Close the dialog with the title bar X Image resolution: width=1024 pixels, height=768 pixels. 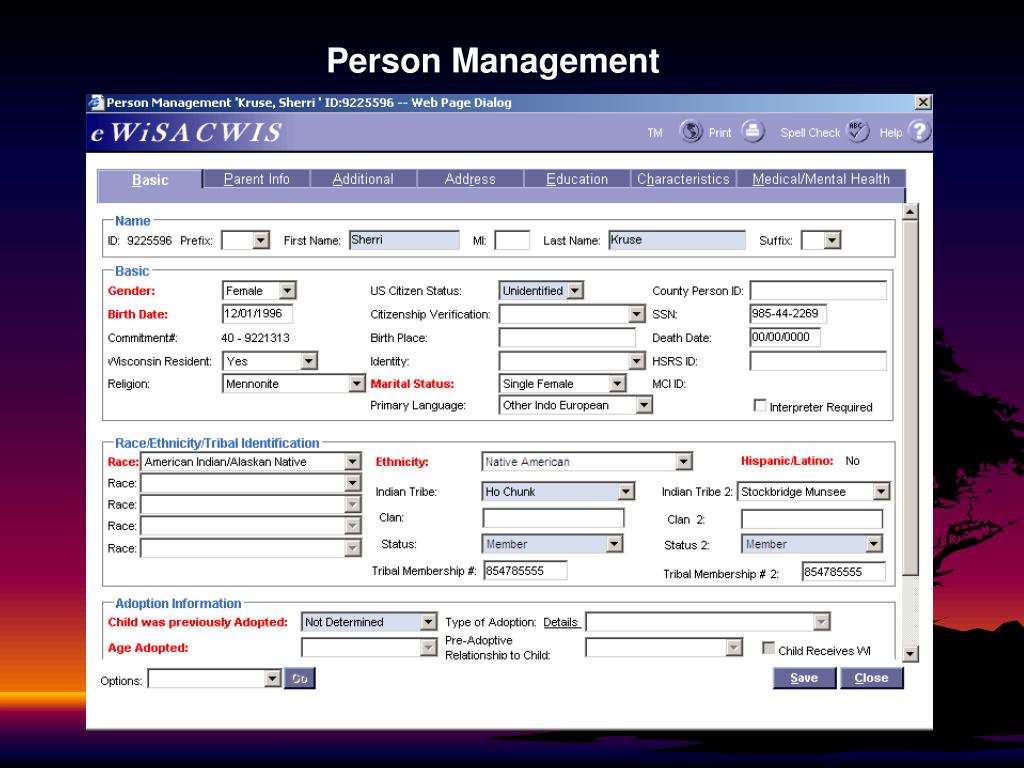[x=923, y=102]
